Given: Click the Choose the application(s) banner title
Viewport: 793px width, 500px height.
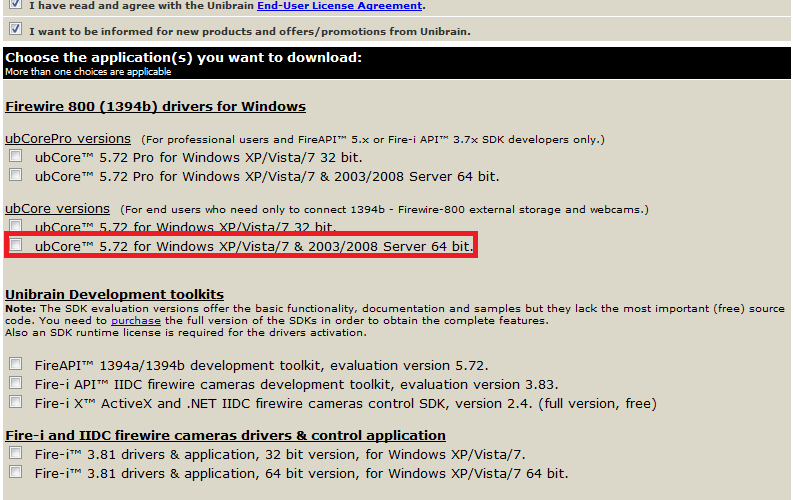Looking at the screenshot, I should coord(184,58).
